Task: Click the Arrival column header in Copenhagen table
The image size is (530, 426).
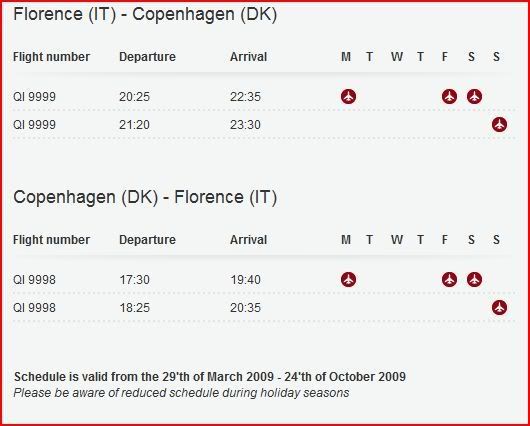Action: point(248,240)
